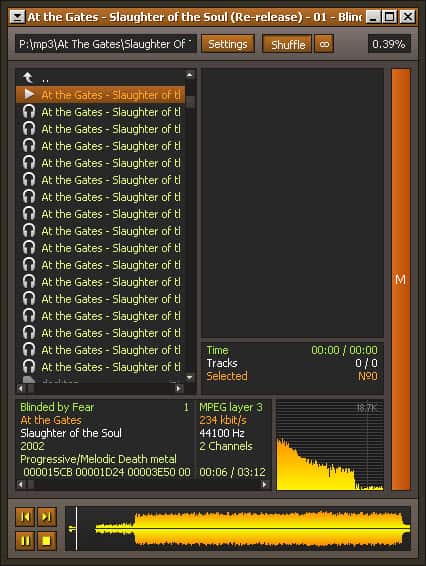
Task: Pause the current playback
Action: coord(25,540)
